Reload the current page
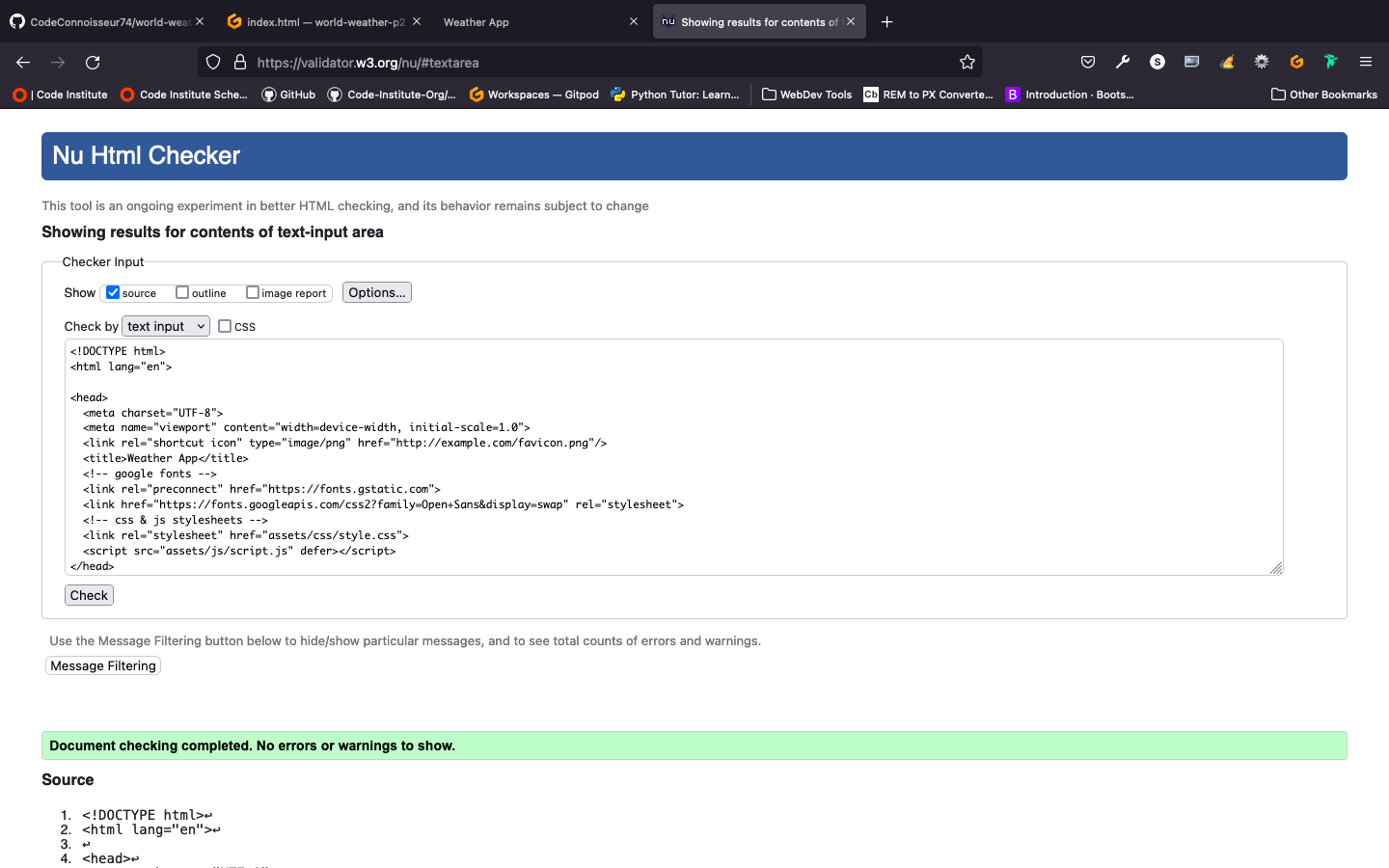 (93, 63)
